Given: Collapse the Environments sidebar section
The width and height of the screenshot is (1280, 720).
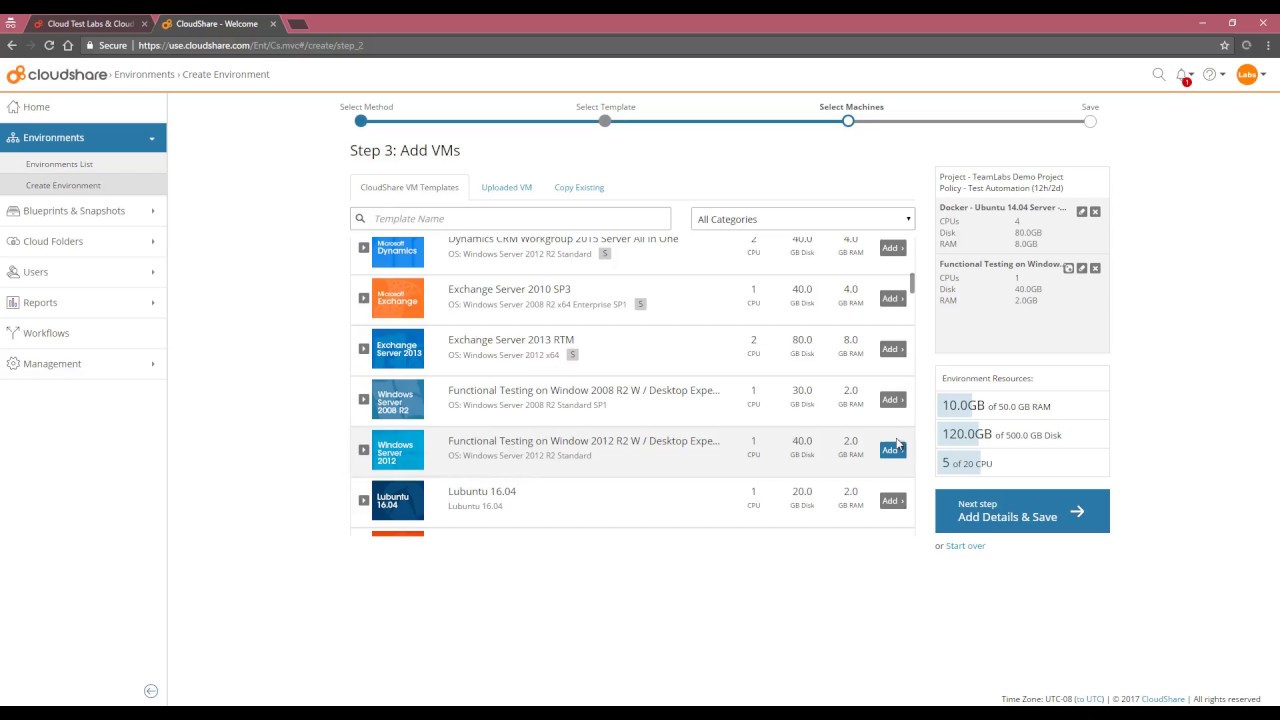Looking at the screenshot, I should coord(83,138).
